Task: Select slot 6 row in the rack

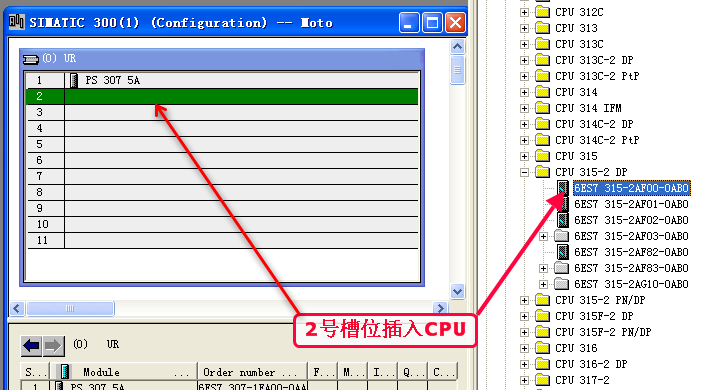Action: pyautogui.click(x=222, y=160)
